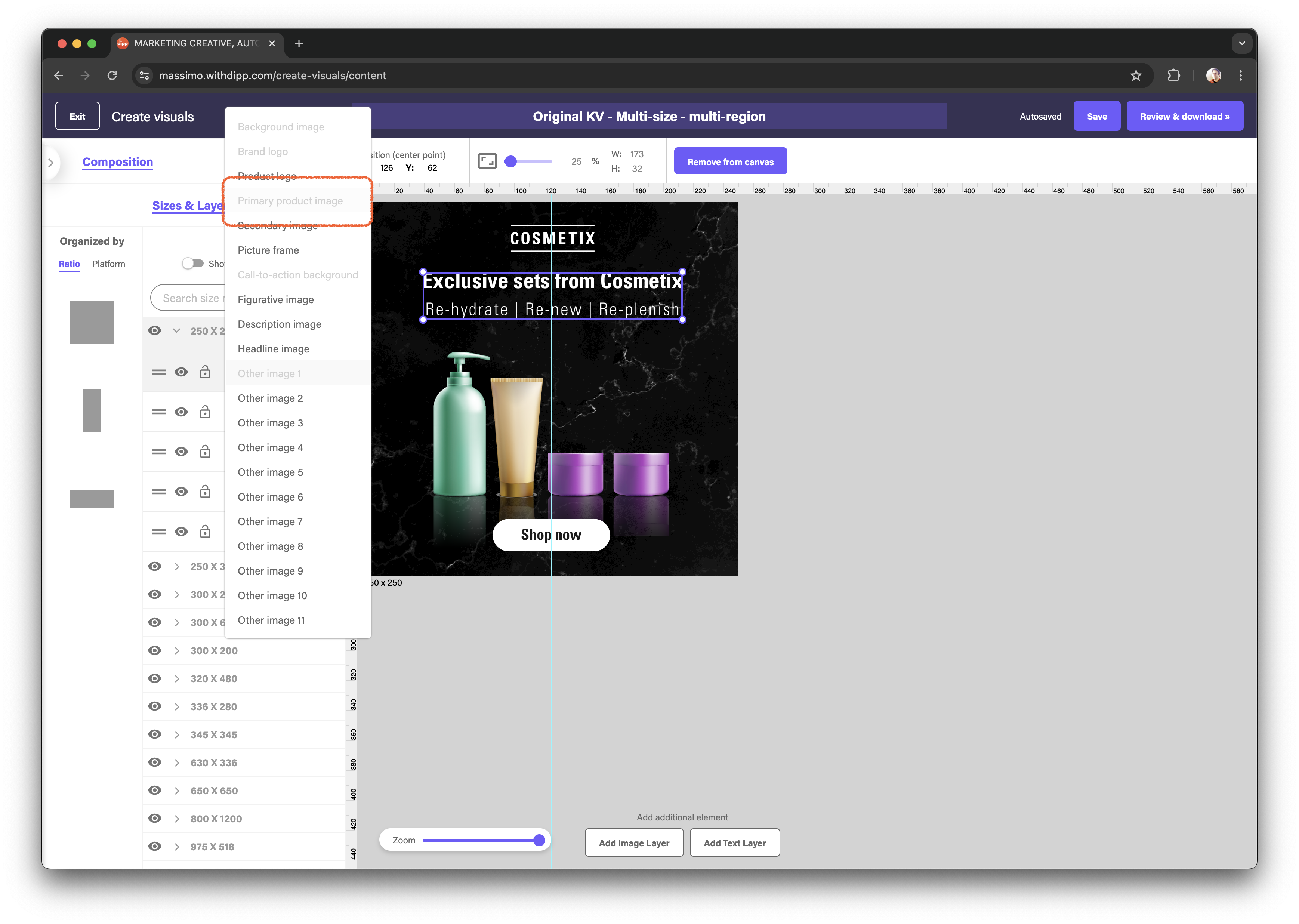Click the Save button
1299x924 pixels.
[1096, 117]
